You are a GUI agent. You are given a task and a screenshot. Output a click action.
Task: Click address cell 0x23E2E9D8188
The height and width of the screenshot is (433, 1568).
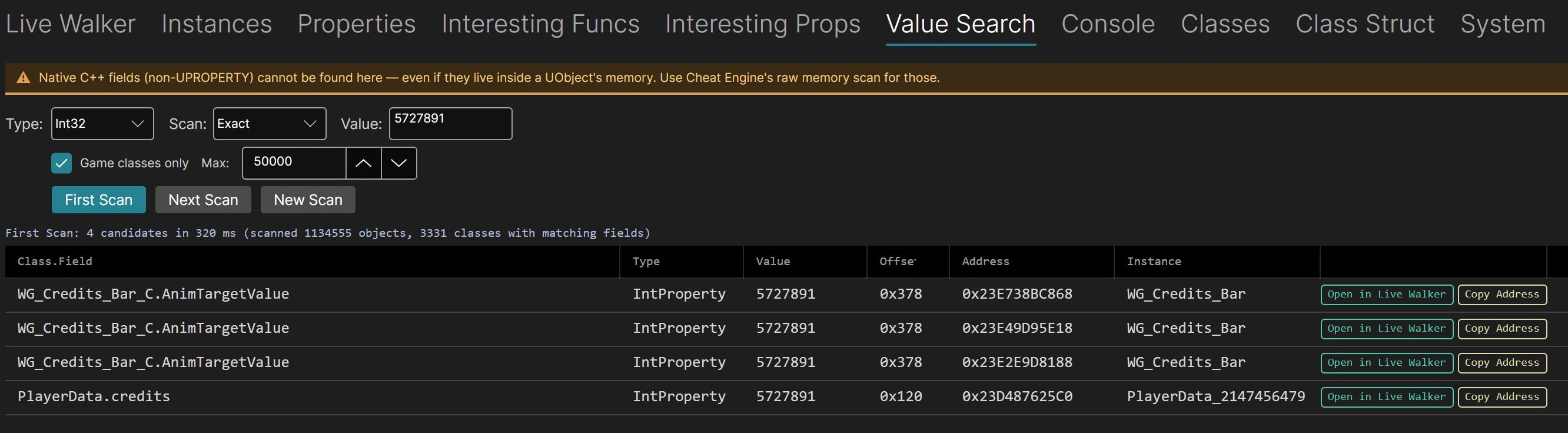pyautogui.click(x=1017, y=362)
